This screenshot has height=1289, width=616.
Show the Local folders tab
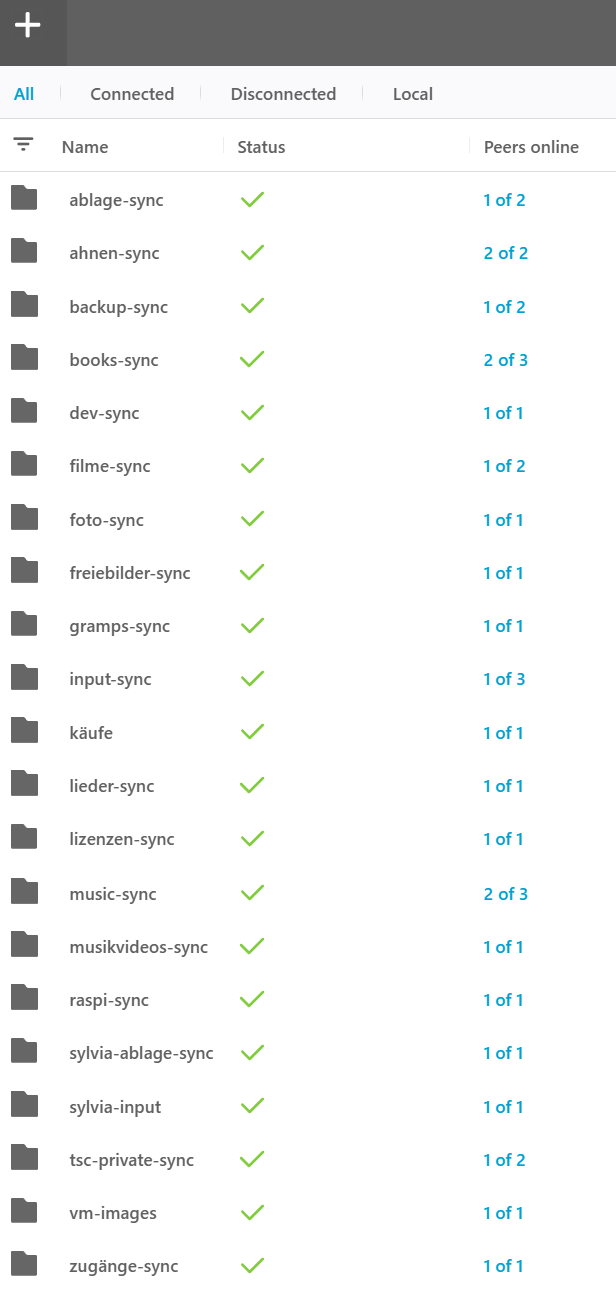(412, 94)
